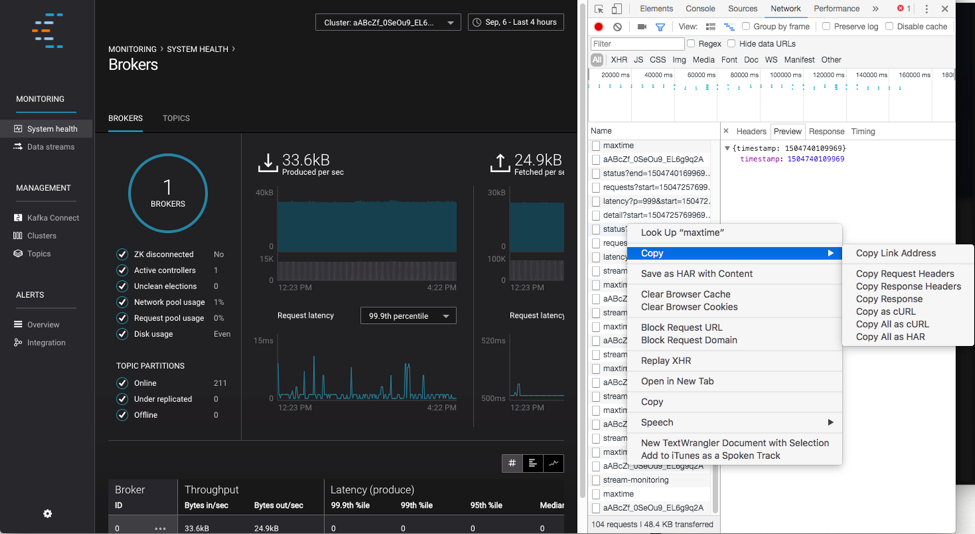The height and width of the screenshot is (534, 975).
Task: Open the DevTools inspect element picker
Action: coord(598,9)
